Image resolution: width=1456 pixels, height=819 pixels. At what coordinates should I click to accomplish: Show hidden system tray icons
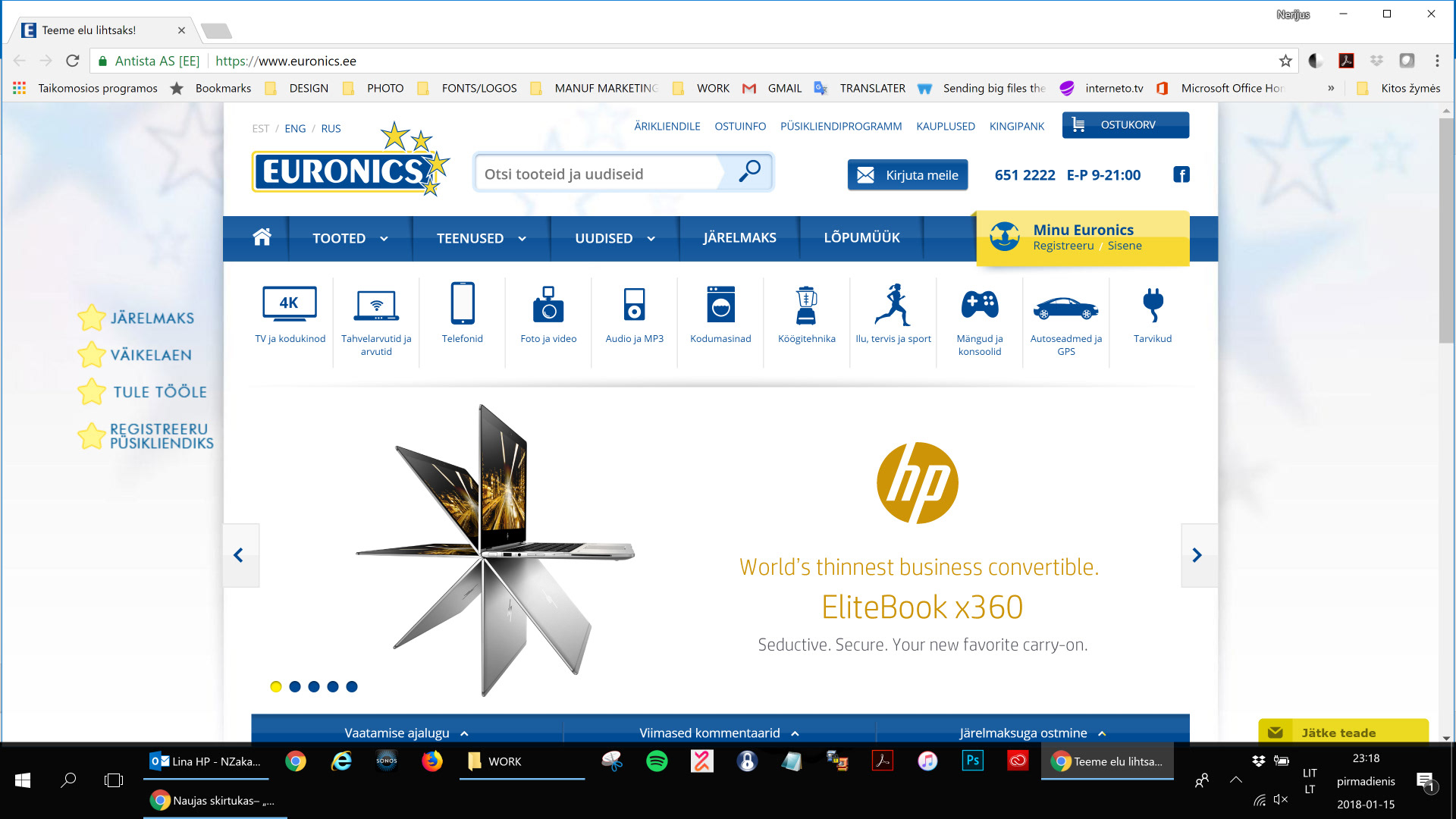click(1236, 780)
